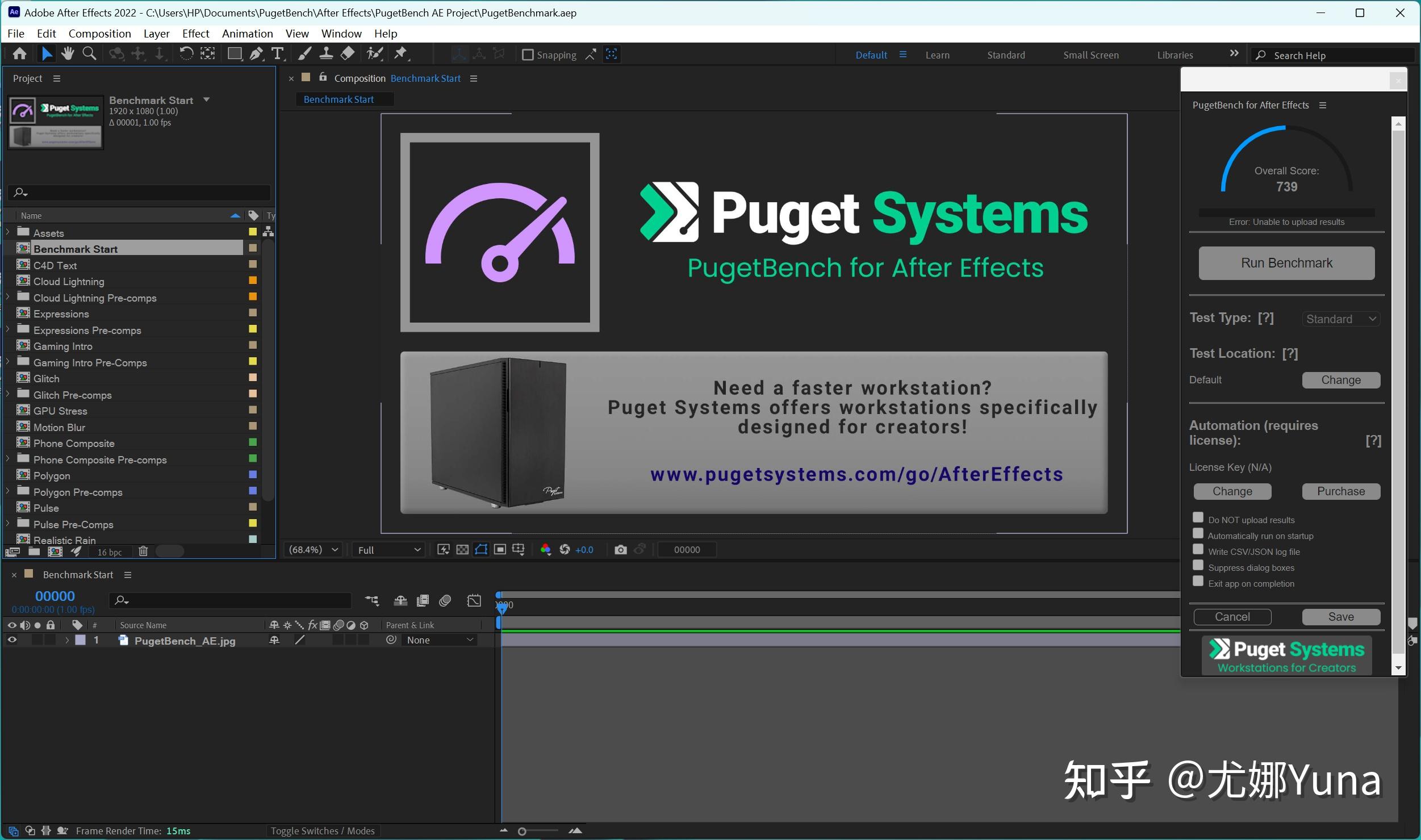Image resolution: width=1421 pixels, height=840 pixels.
Task: Click the Purchase license button
Action: click(x=1341, y=491)
